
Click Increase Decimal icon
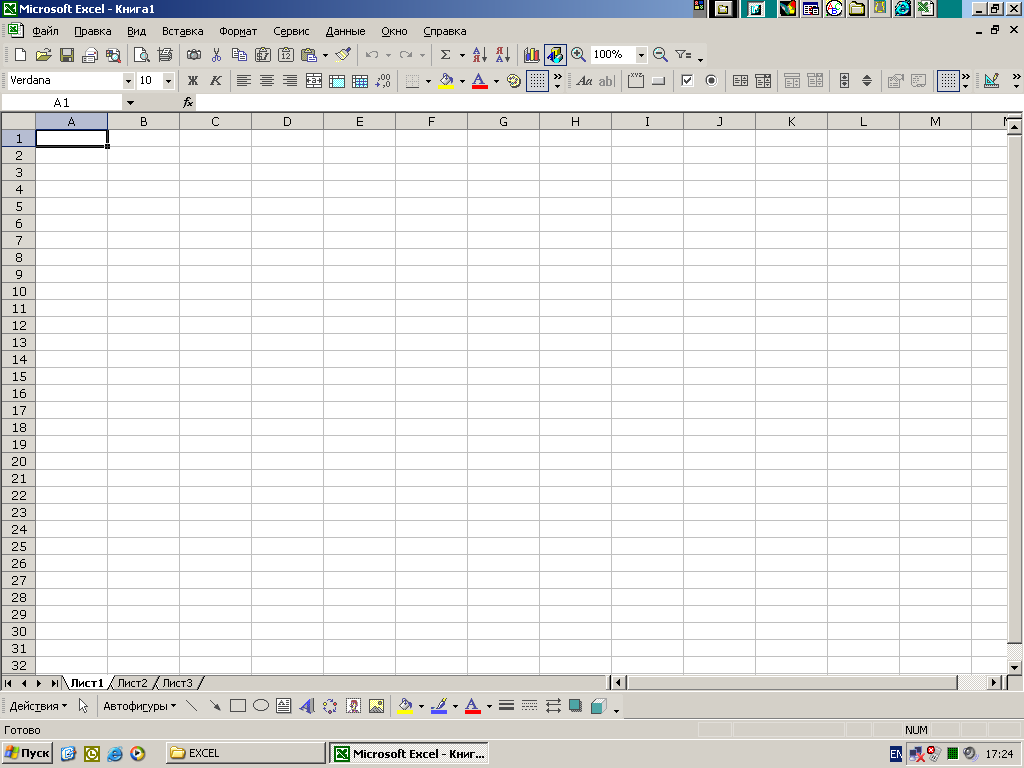pyautogui.click(x=383, y=80)
